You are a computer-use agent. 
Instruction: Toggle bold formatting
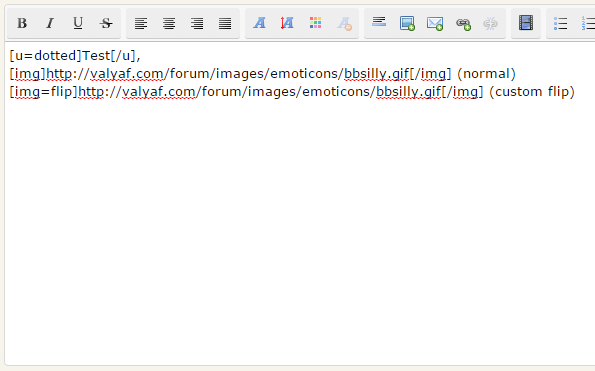[22, 24]
